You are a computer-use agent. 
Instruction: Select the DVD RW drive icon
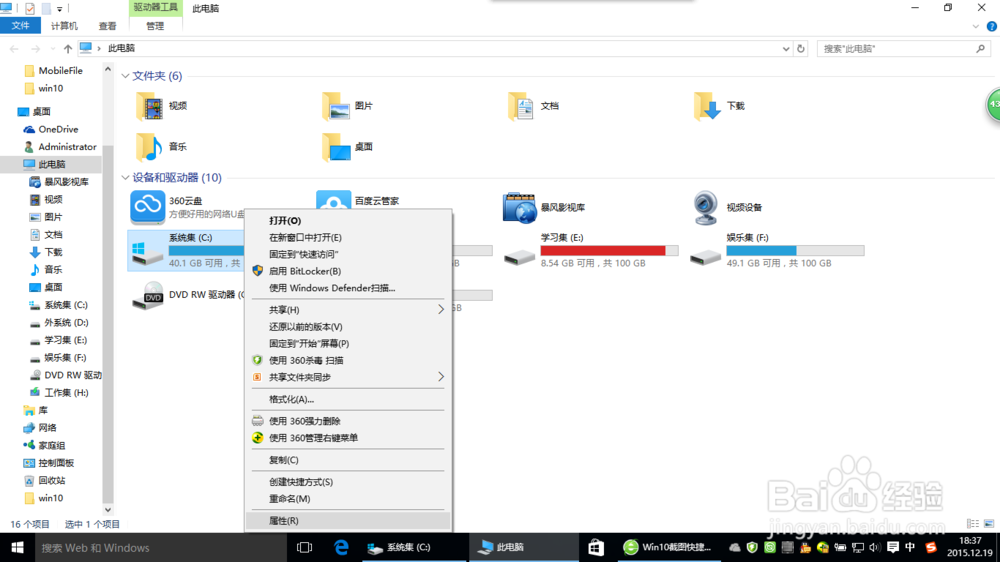[x=147, y=295]
